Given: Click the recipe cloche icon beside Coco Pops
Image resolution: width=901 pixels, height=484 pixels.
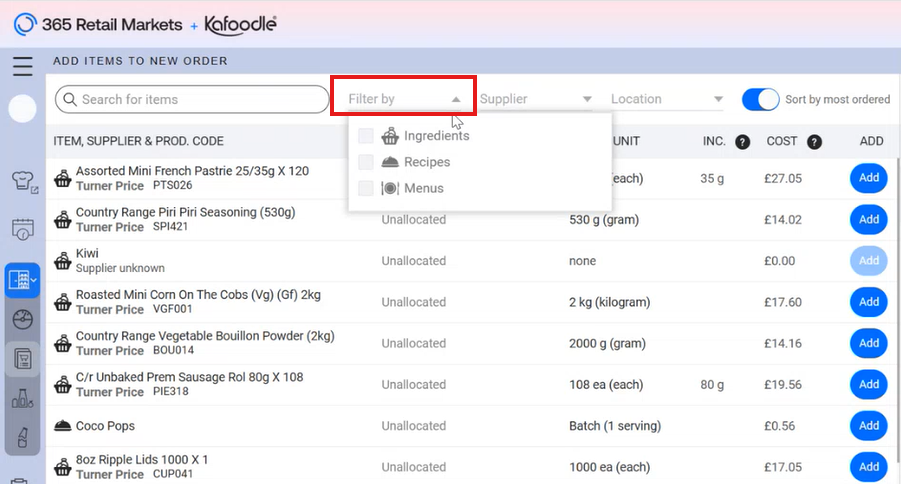Looking at the screenshot, I should click(x=63, y=425).
